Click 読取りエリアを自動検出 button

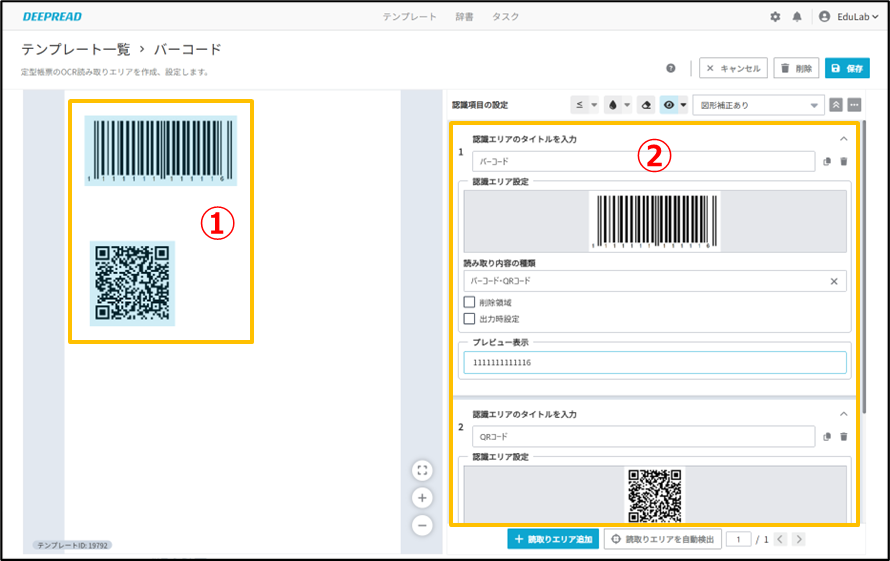(663, 539)
